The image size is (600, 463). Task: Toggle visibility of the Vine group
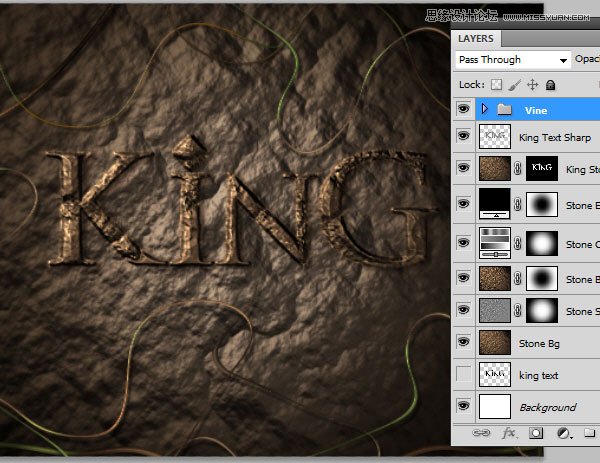(x=463, y=109)
